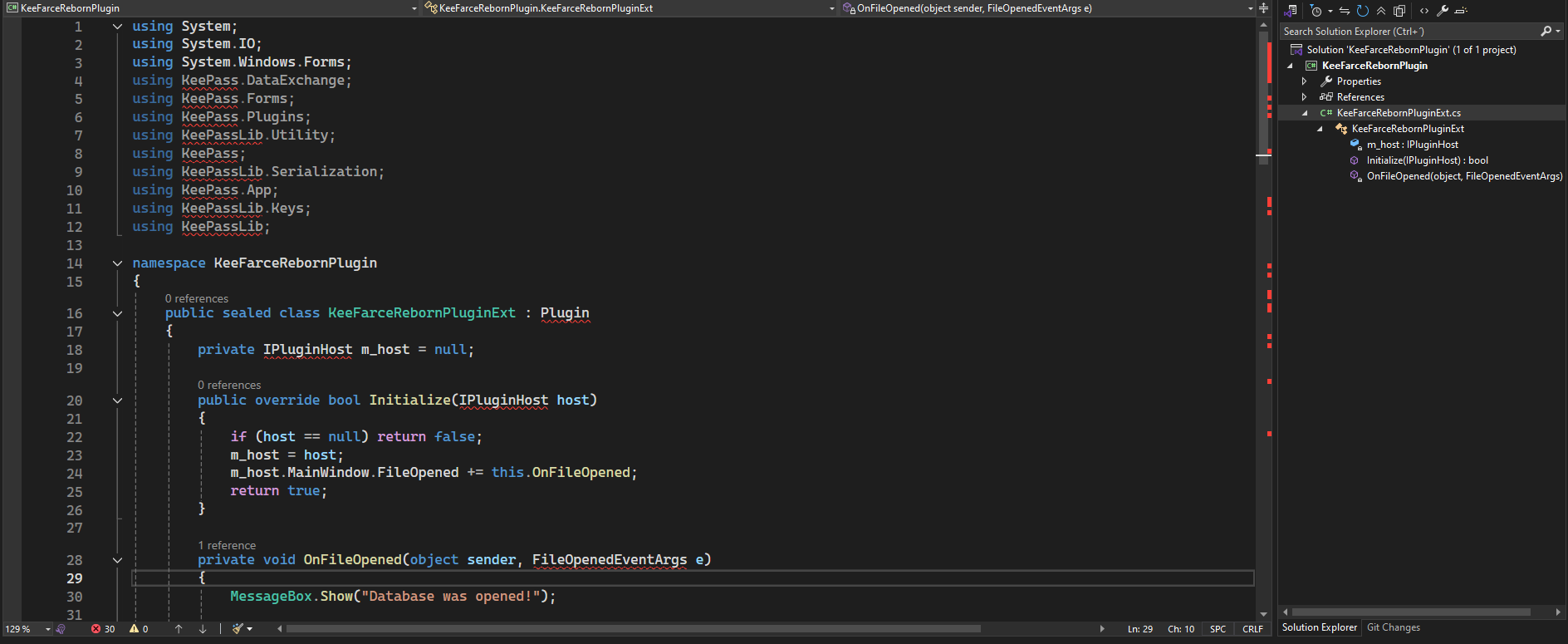
Task: Collapse the Initialize method at line 20
Action: [x=117, y=401]
